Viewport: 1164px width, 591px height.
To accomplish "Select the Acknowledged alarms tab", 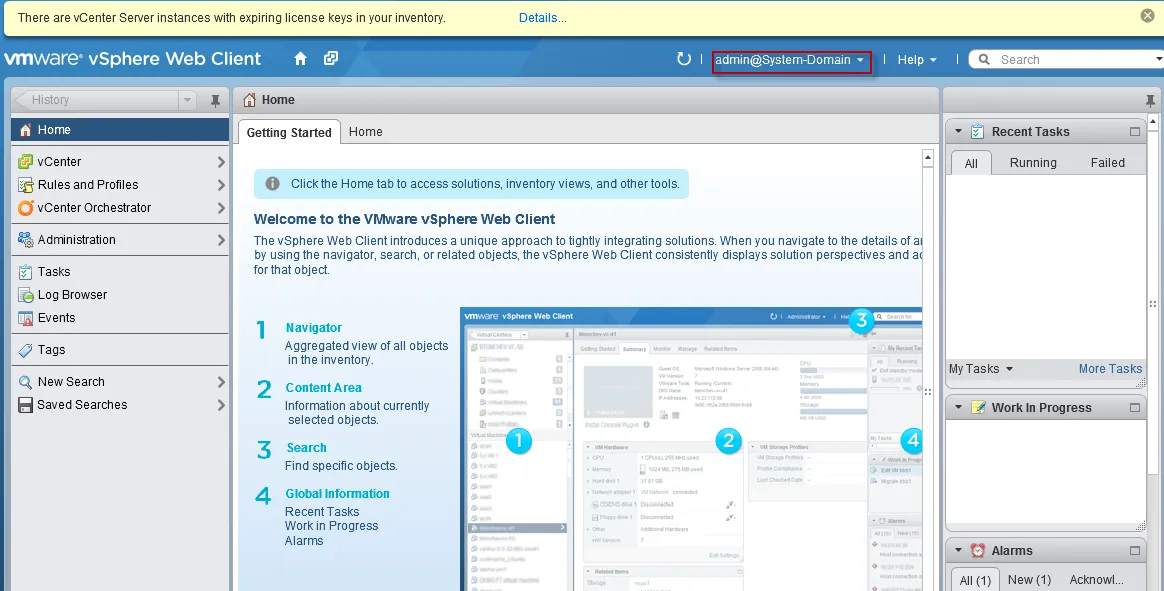I will pyautogui.click(x=1096, y=580).
